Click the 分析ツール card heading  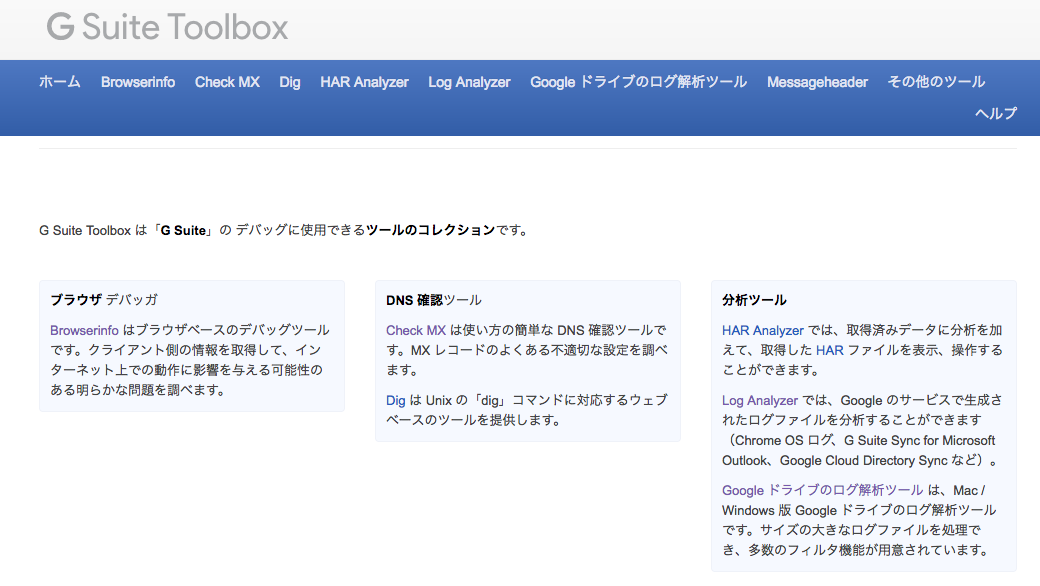754,299
